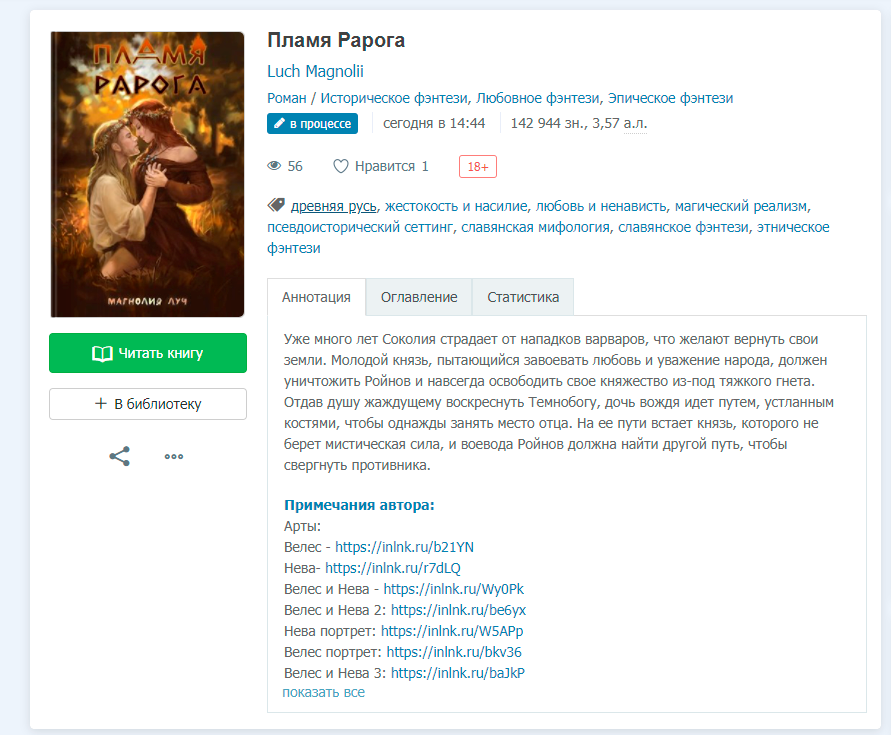Click the book cover thumbnail
Screen dimensions: 891x735
tap(147, 174)
